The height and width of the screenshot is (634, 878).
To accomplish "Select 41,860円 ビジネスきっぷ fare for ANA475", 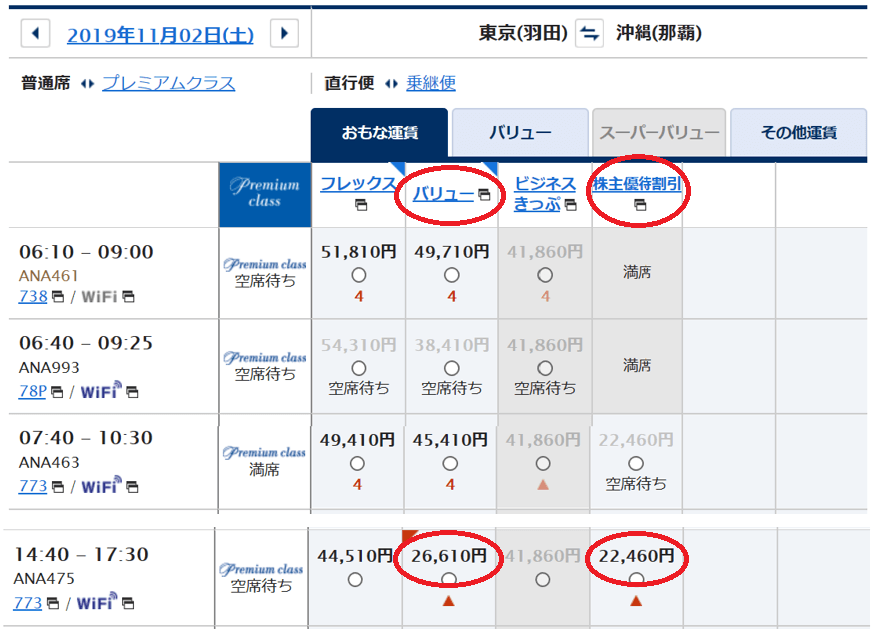I will click(x=543, y=580).
